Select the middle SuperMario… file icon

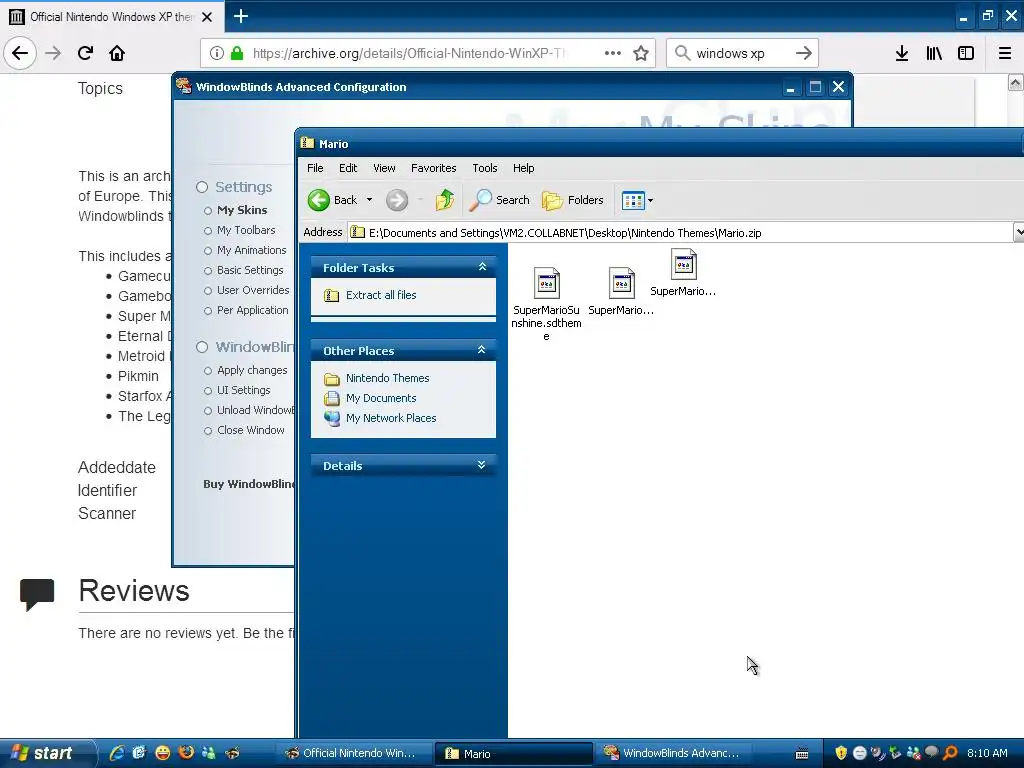click(621, 283)
